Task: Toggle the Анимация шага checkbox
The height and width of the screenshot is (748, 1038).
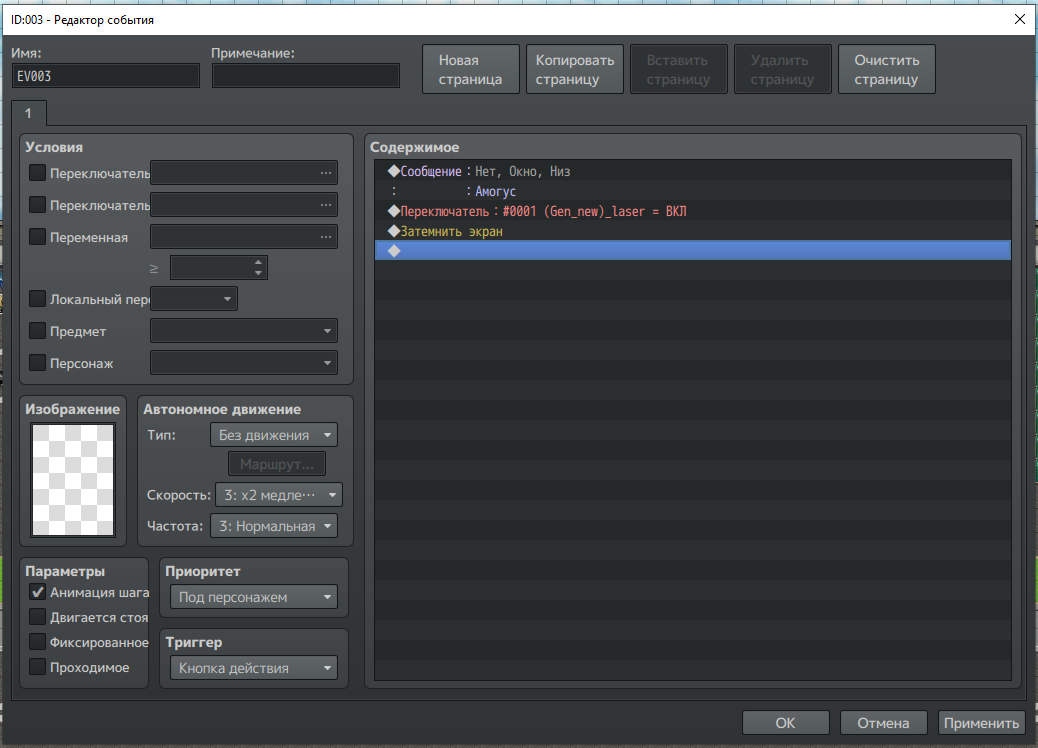Action: 38,592
